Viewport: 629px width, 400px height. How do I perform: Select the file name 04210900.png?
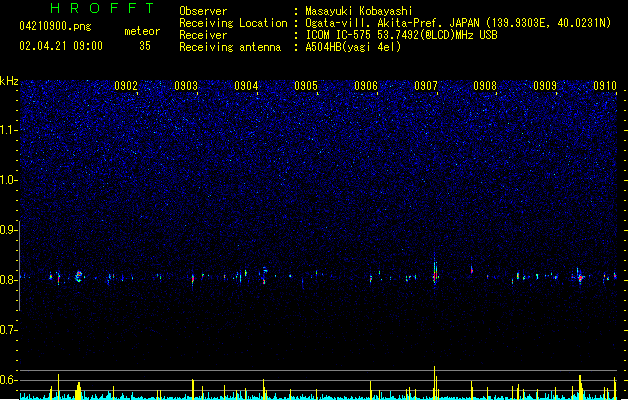pyautogui.click(x=55, y=26)
